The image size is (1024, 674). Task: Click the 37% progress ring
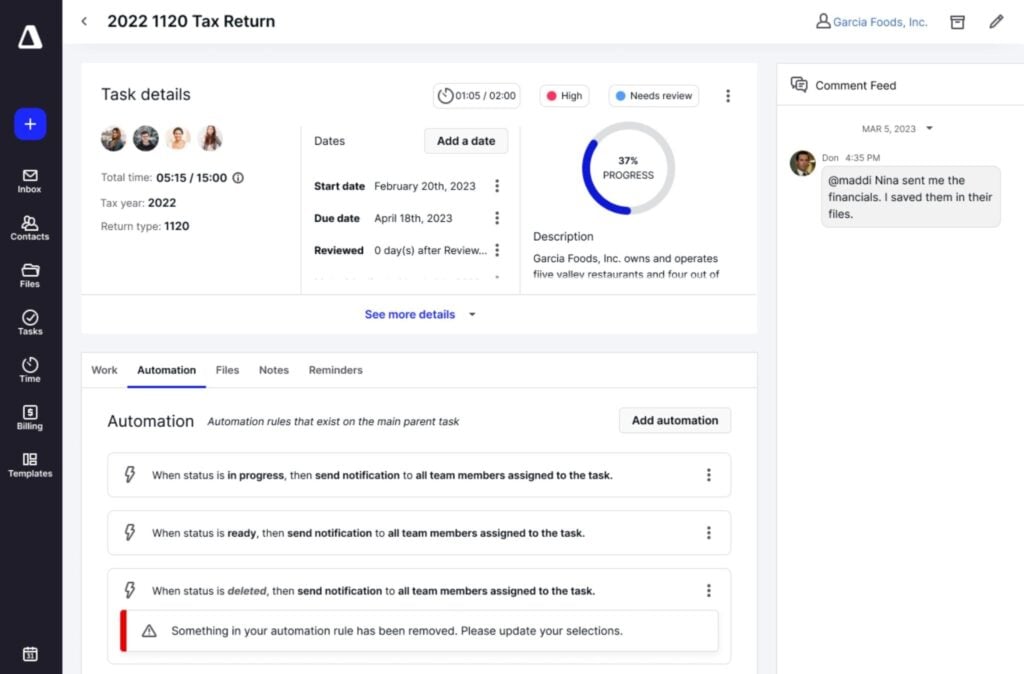pos(628,168)
